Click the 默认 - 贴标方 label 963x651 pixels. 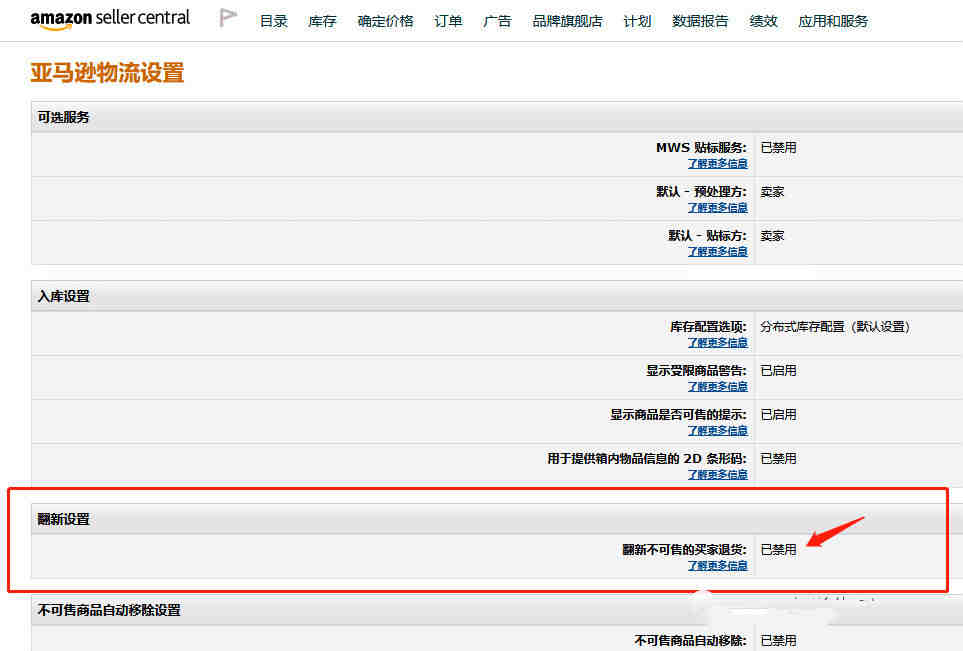[x=708, y=236]
